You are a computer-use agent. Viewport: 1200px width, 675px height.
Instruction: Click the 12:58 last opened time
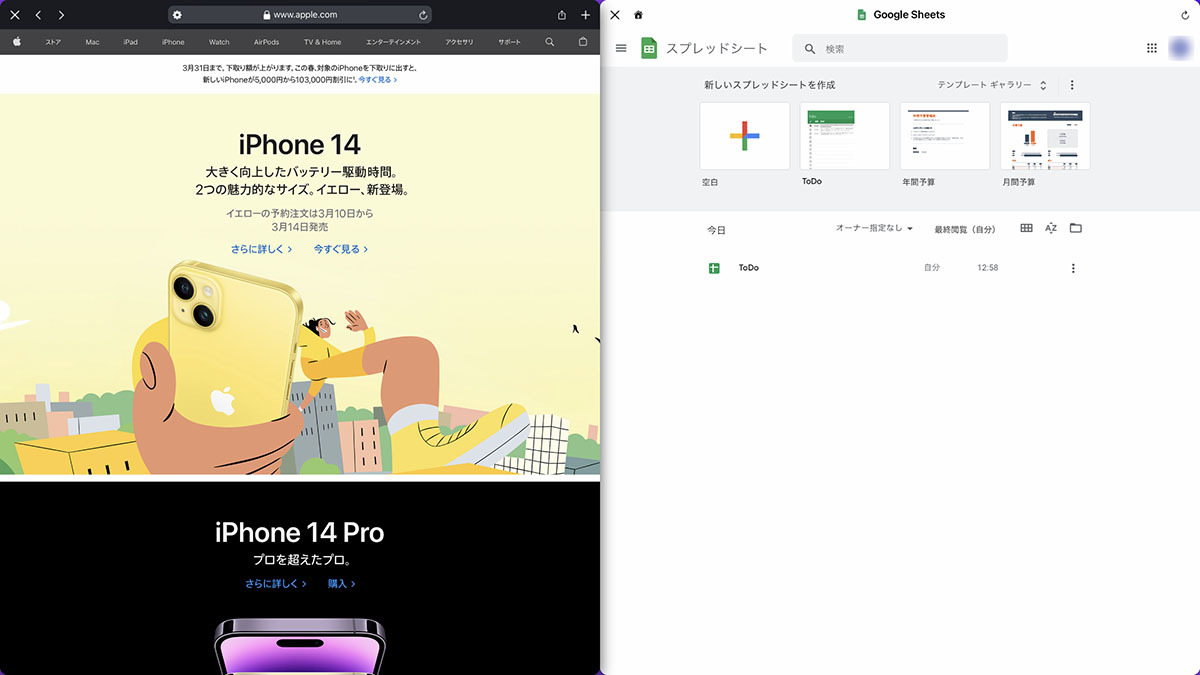click(x=987, y=268)
